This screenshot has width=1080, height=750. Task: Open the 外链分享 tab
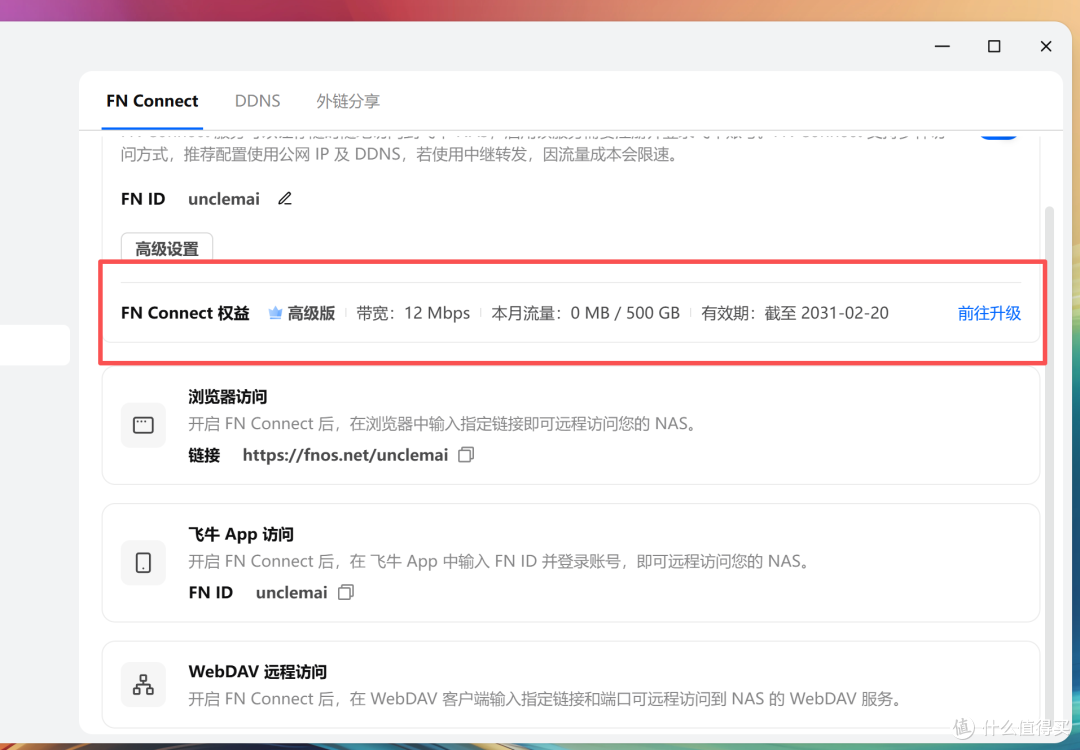point(348,101)
